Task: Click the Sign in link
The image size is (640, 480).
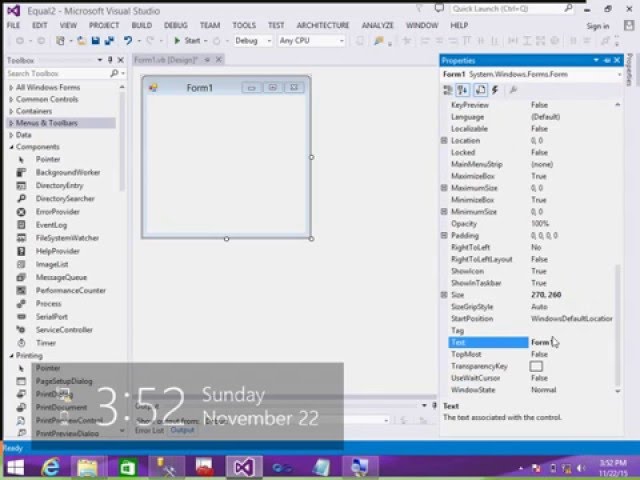Action: coord(598,26)
